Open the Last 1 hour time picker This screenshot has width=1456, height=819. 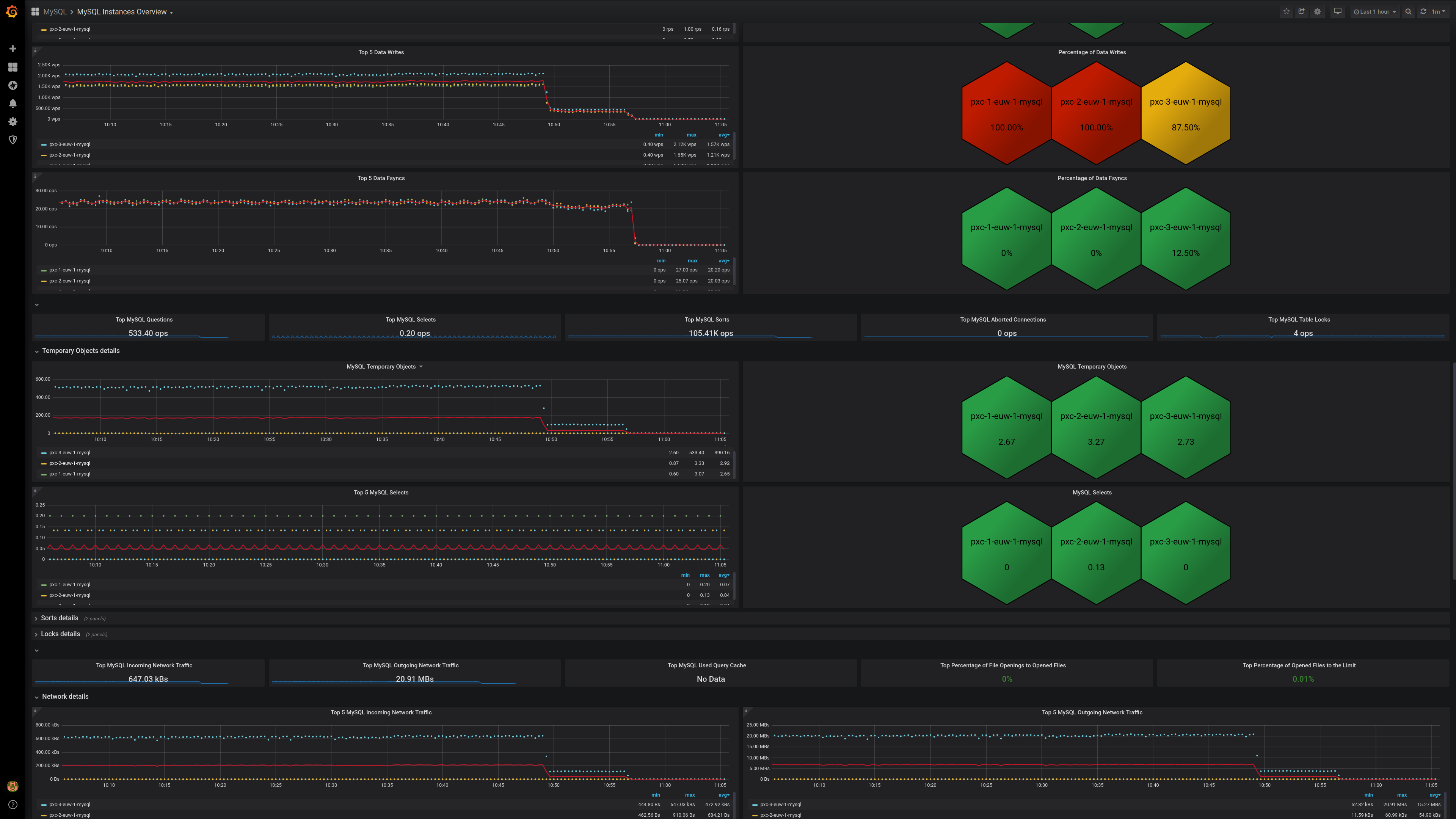[x=1375, y=11]
